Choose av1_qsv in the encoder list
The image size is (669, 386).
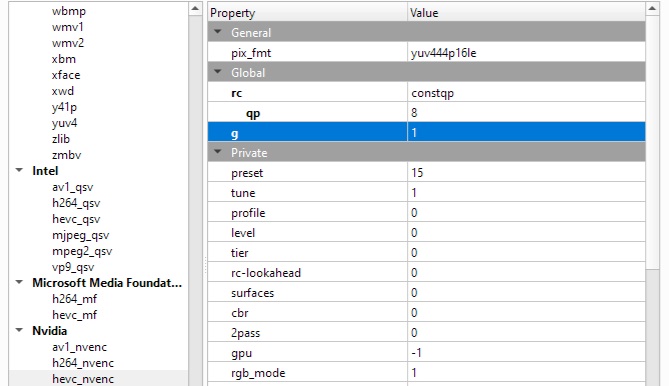click(73, 187)
